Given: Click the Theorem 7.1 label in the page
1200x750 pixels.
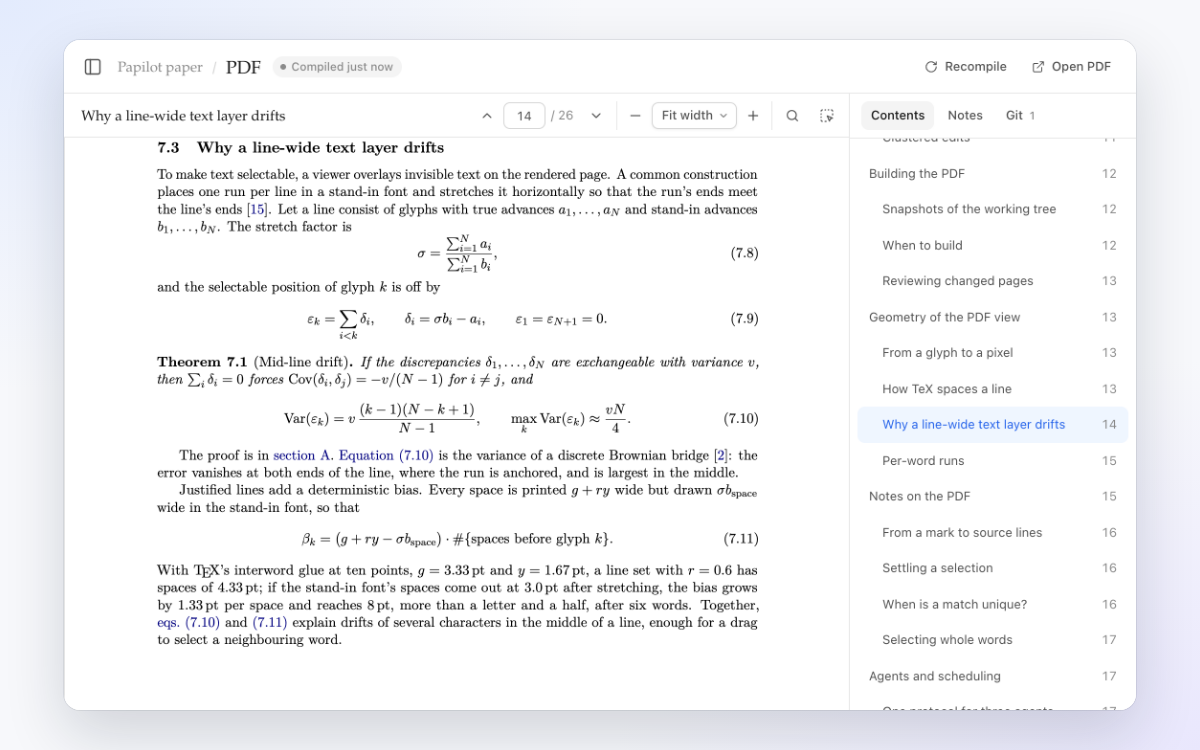Looking at the screenshot, I should point(202,362).
